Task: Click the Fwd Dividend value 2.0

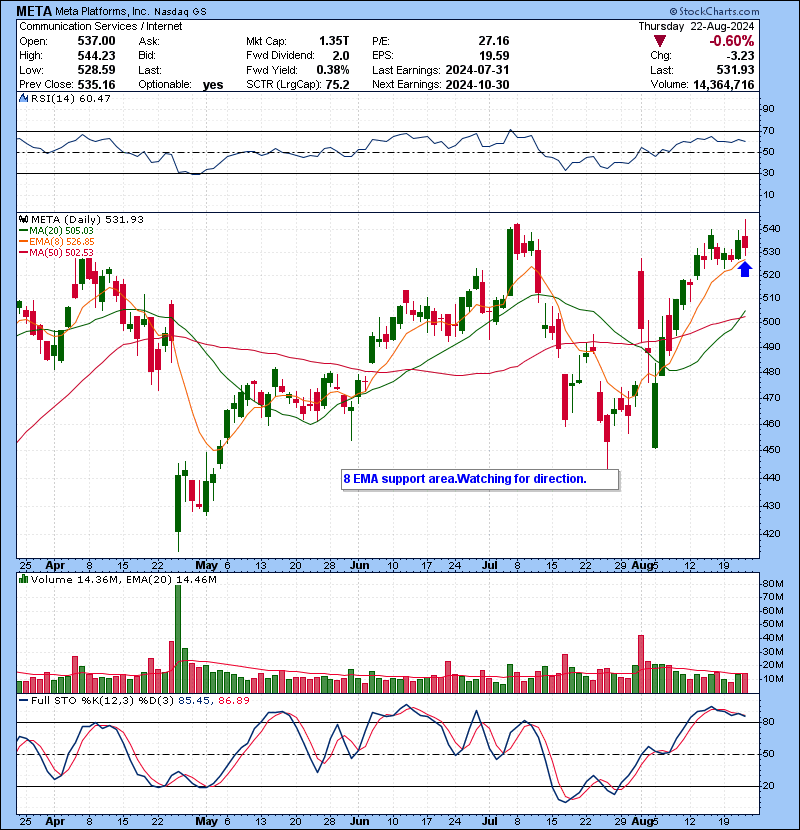Action: tap(341, 56)
